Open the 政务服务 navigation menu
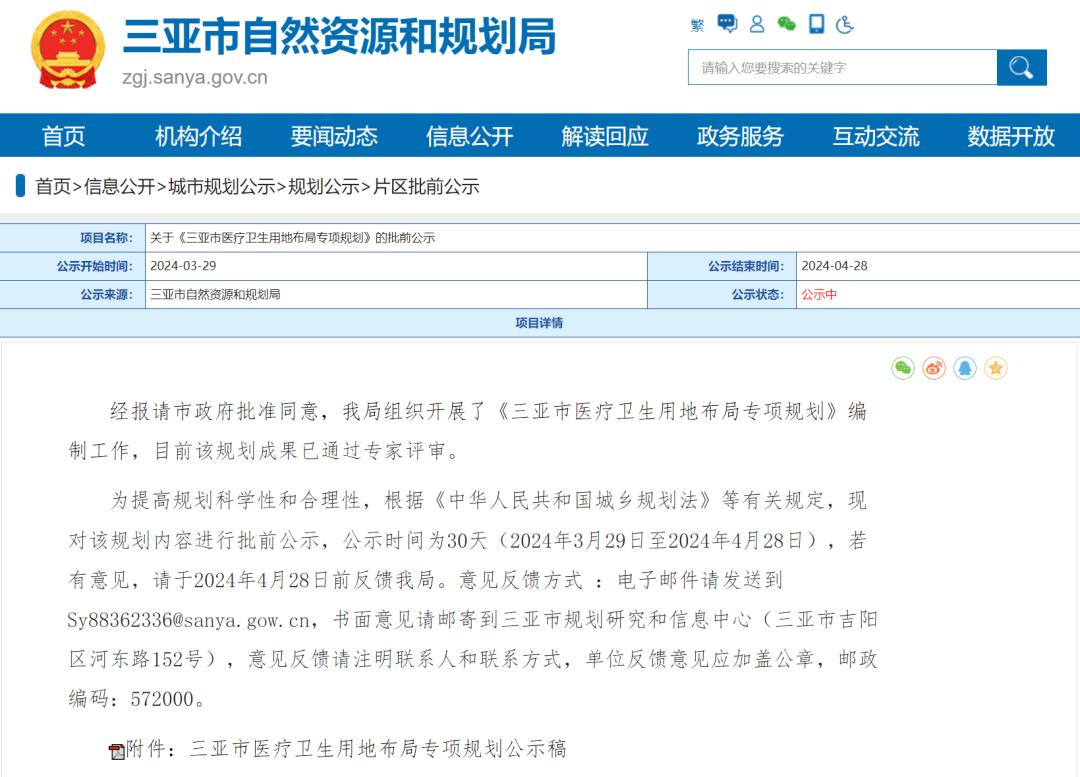This screenshot has width=1080, height=777. tap(740, 136)
